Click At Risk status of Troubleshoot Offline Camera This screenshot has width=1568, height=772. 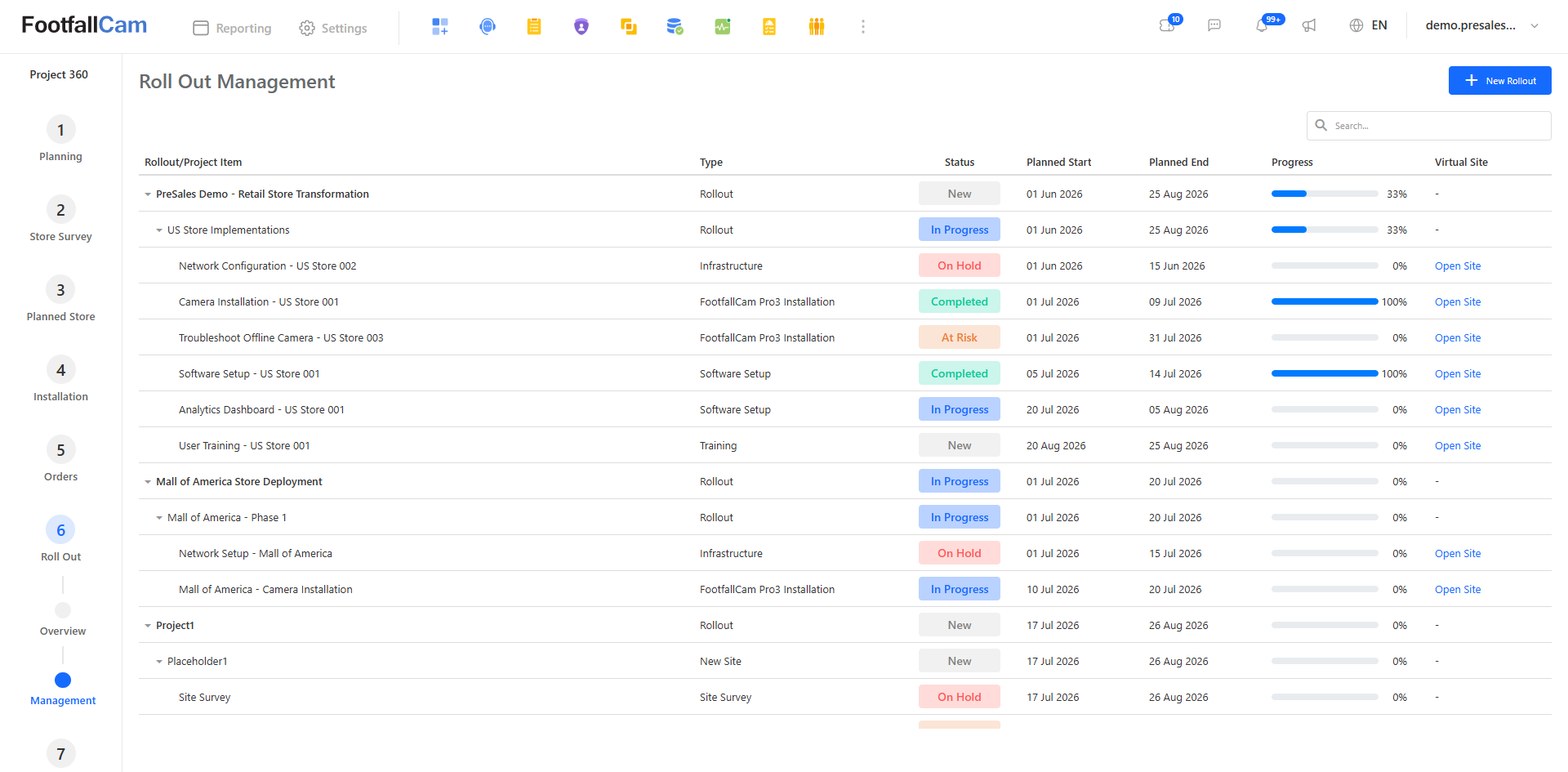(x=960, y=337)
